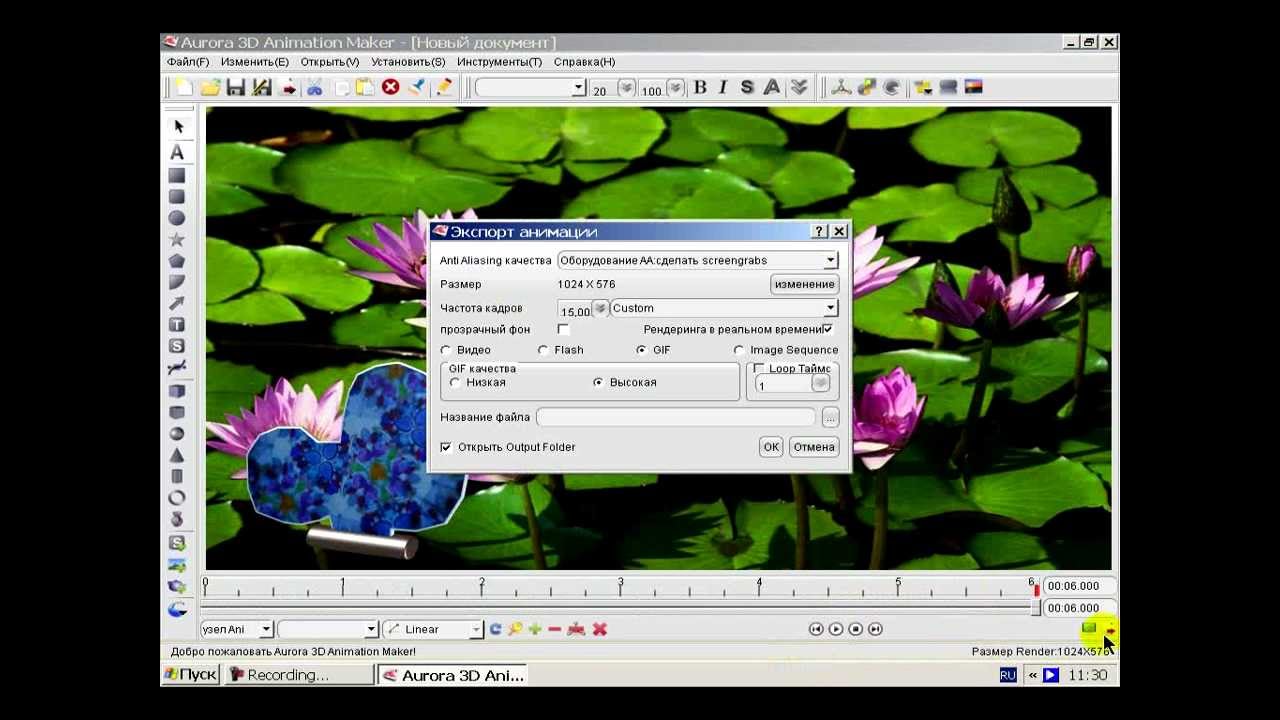This screenshot has width=1280, height=720.
Task: Select the text A tool in left toolbar
Action: 177,153
